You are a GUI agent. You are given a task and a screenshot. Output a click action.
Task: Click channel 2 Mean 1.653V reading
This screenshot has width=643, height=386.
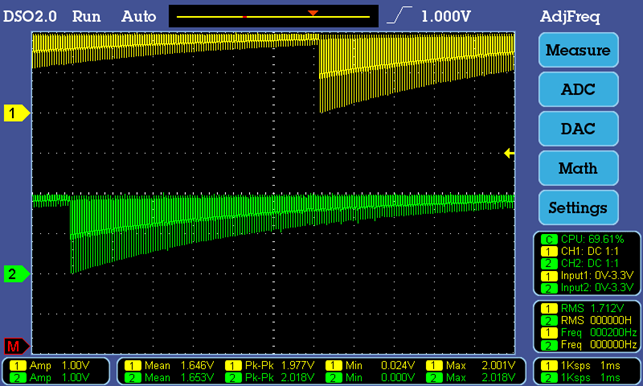pyautogui.click(x=169, y=377)
